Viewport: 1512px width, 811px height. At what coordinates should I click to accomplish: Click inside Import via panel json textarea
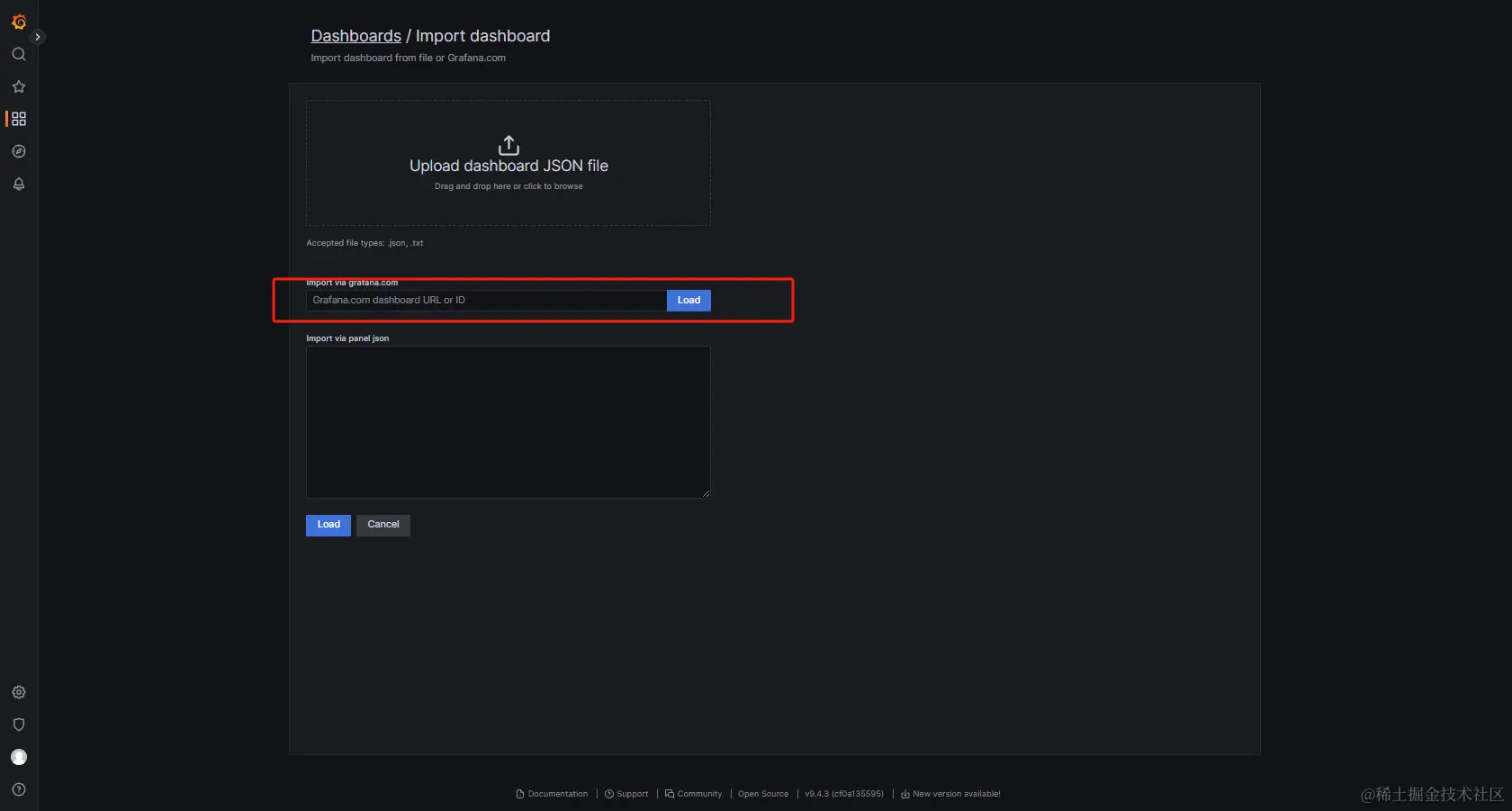coord(508,422)
